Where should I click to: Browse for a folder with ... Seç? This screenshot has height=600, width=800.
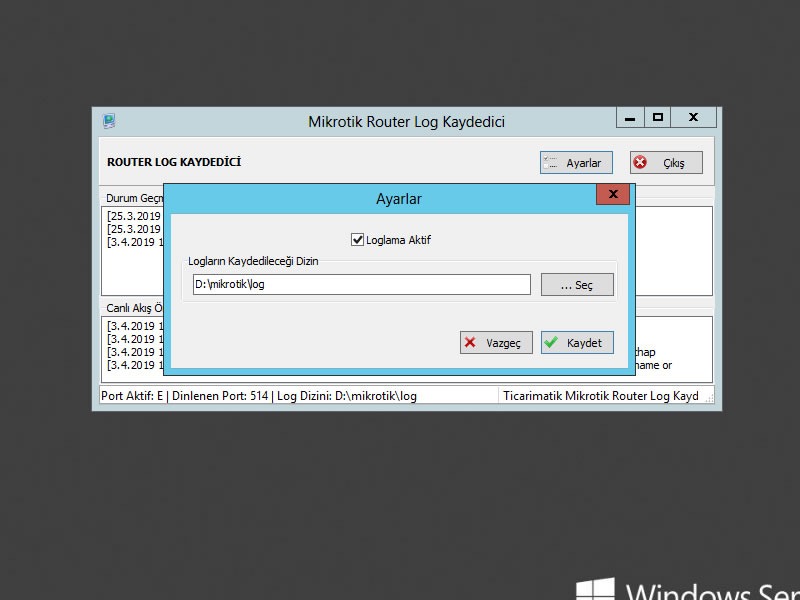(576, 285)
